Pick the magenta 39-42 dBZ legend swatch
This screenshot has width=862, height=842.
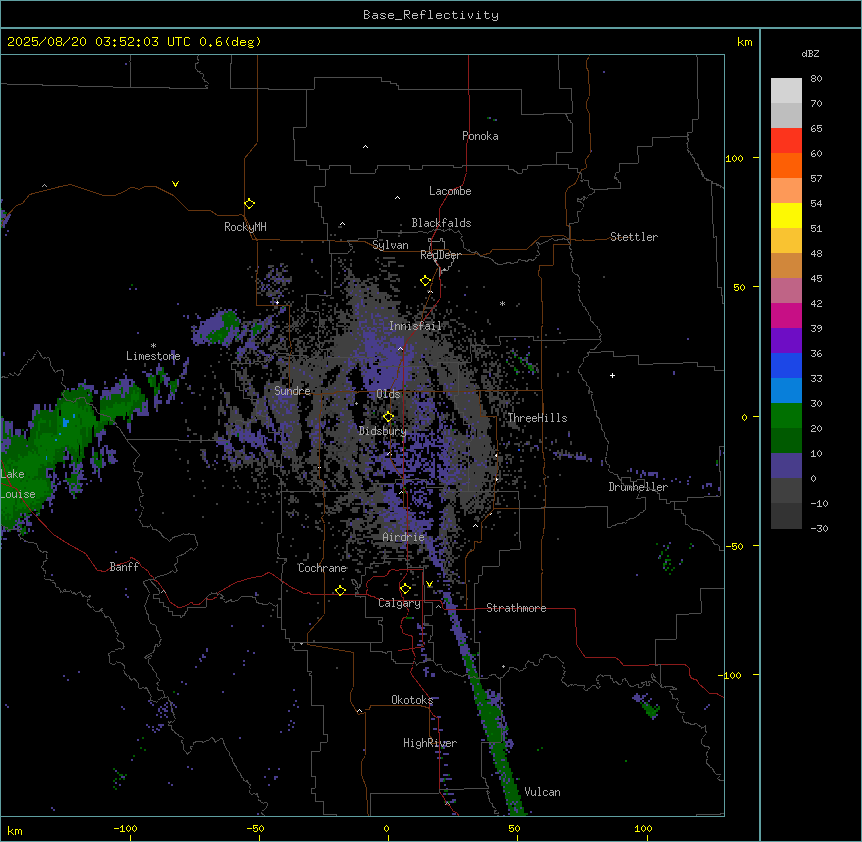pos(786,315)
